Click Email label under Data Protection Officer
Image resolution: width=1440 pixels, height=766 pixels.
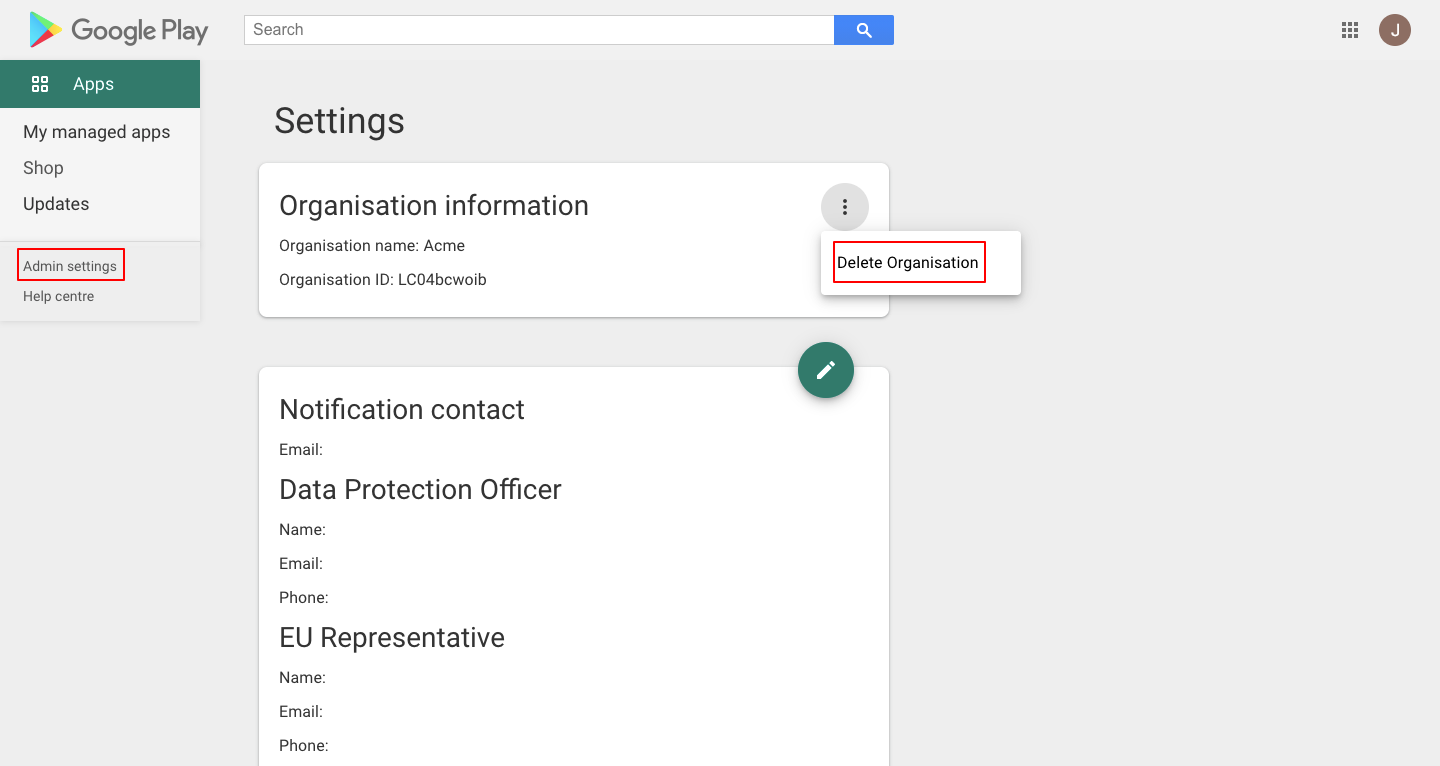[301, 564]
